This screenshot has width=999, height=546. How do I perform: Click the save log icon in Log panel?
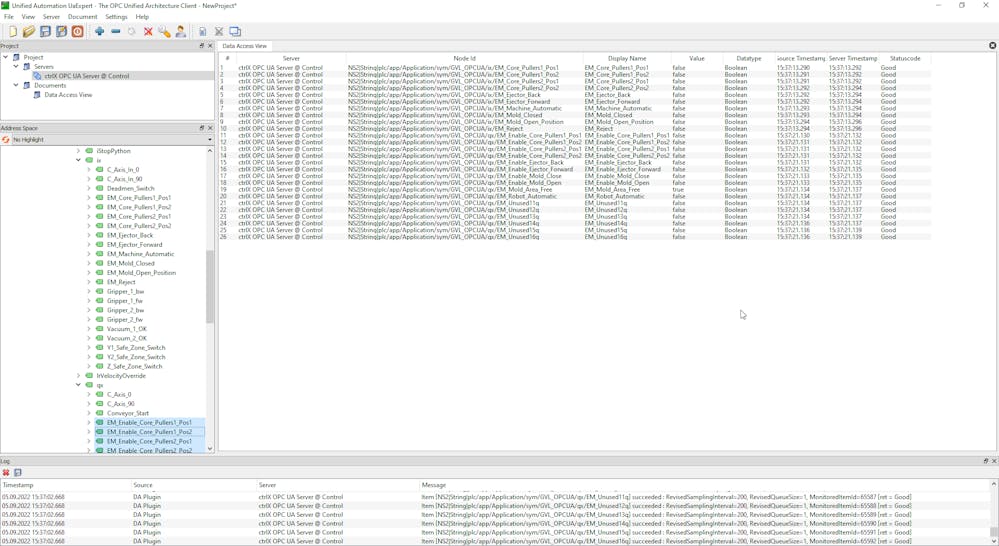click(18, 473)
